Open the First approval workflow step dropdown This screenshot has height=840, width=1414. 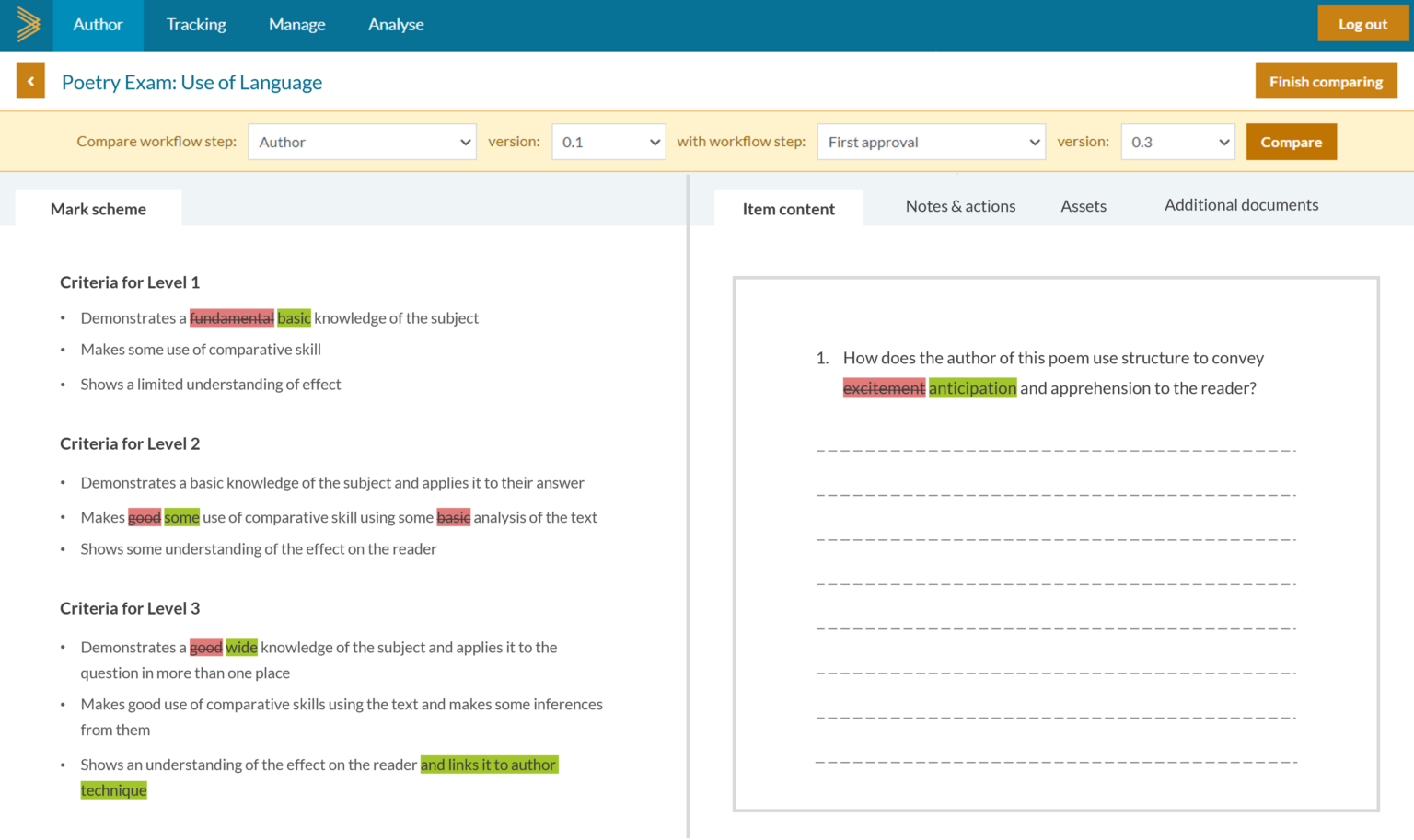tap(931, 142)
